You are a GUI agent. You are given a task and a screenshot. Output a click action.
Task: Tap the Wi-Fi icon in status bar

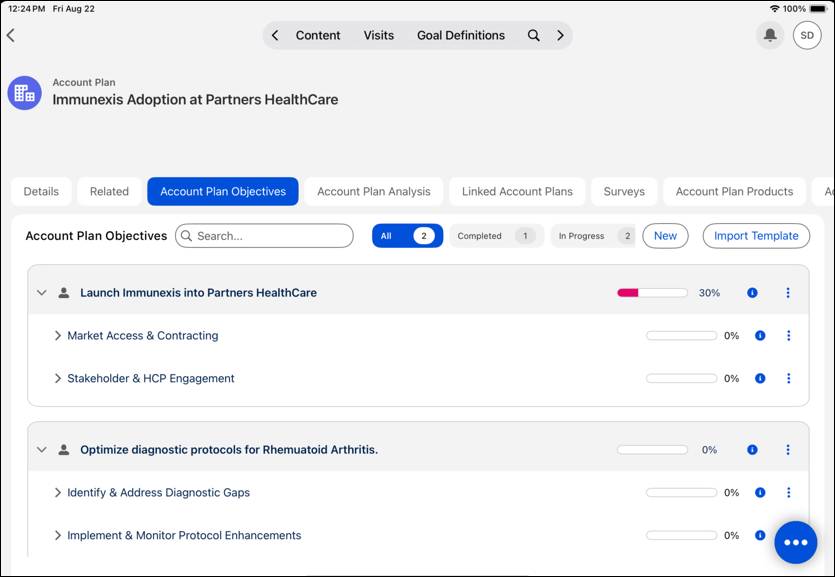pos(775,9)
